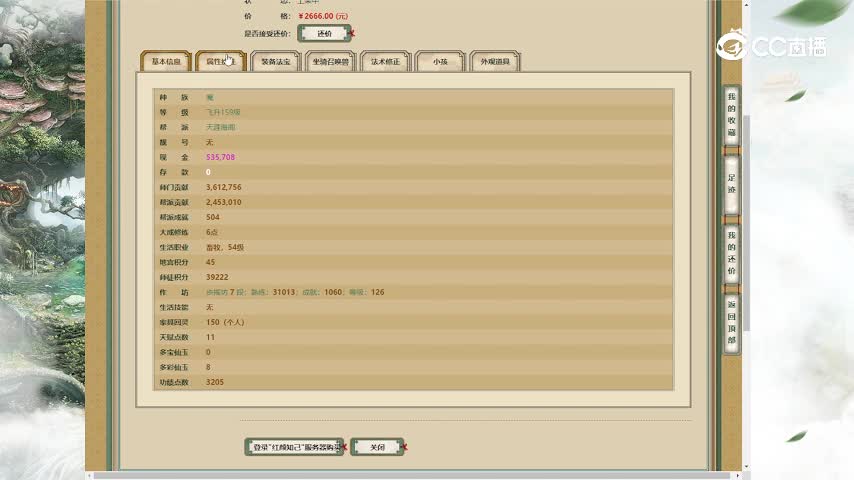Viewport: 854px width, 480px height.
Task: Open 我的还价 in the side panel
Action: (731, 252)
